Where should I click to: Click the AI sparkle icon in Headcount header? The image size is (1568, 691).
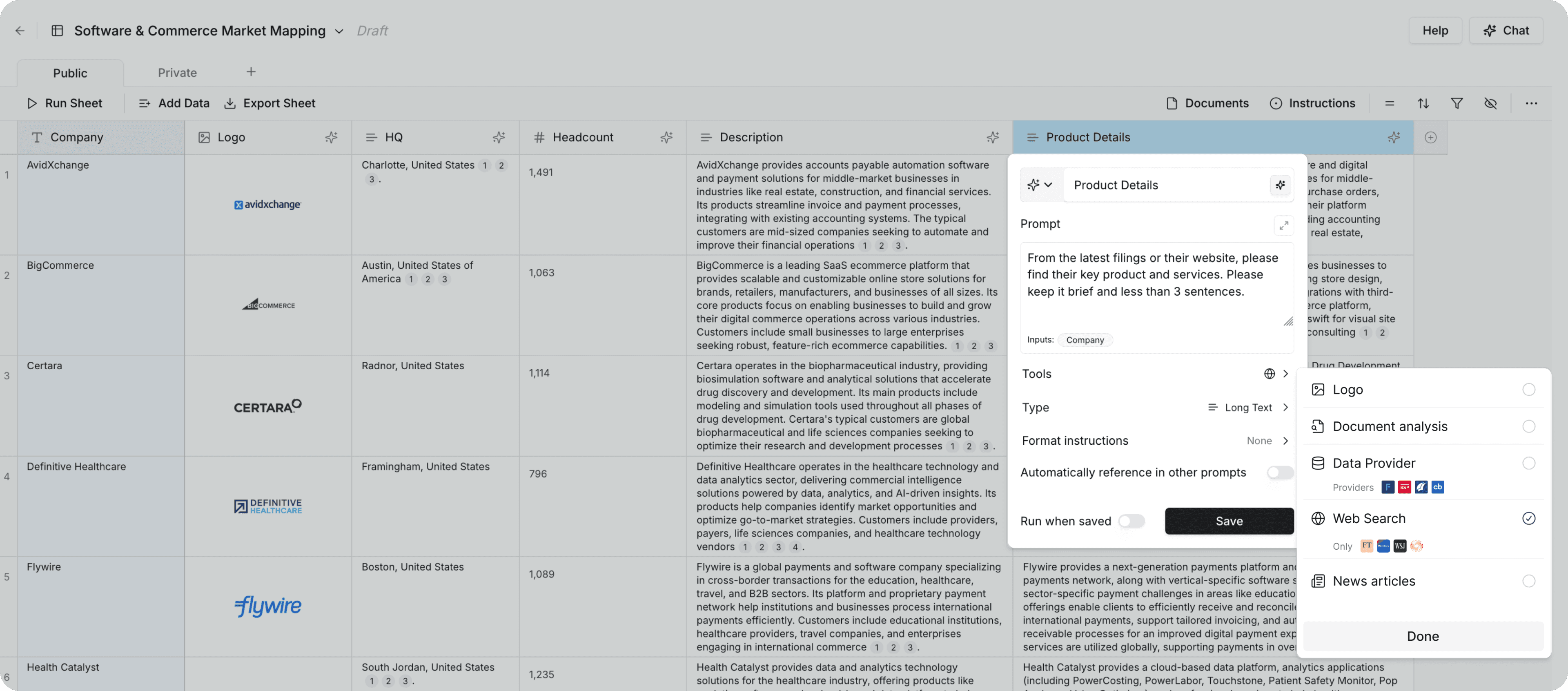[x=666, y=138]
